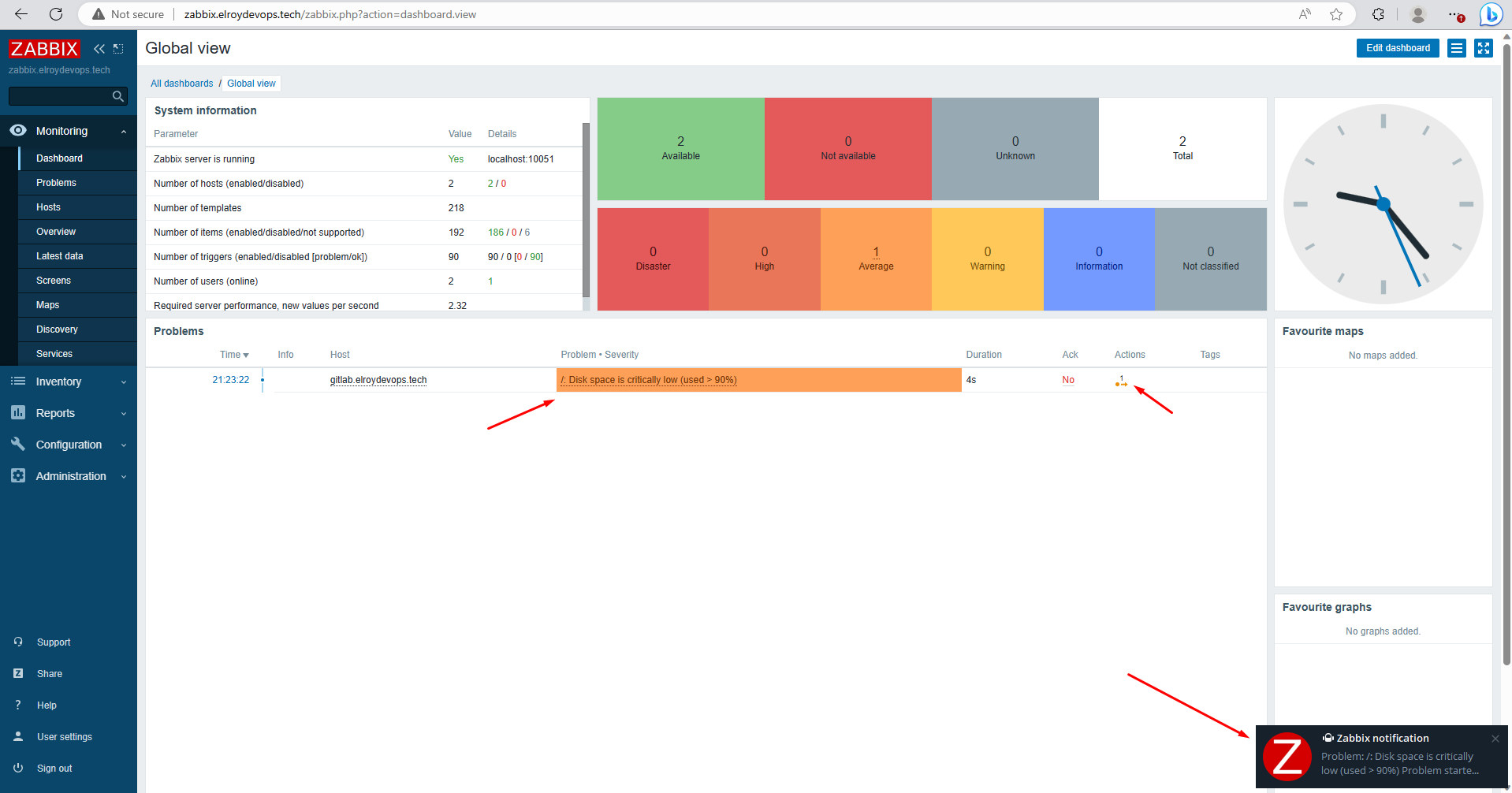1512x793 pixels.
Task: Click the actions icon for disk space problem
Action: pos(1121,381)
